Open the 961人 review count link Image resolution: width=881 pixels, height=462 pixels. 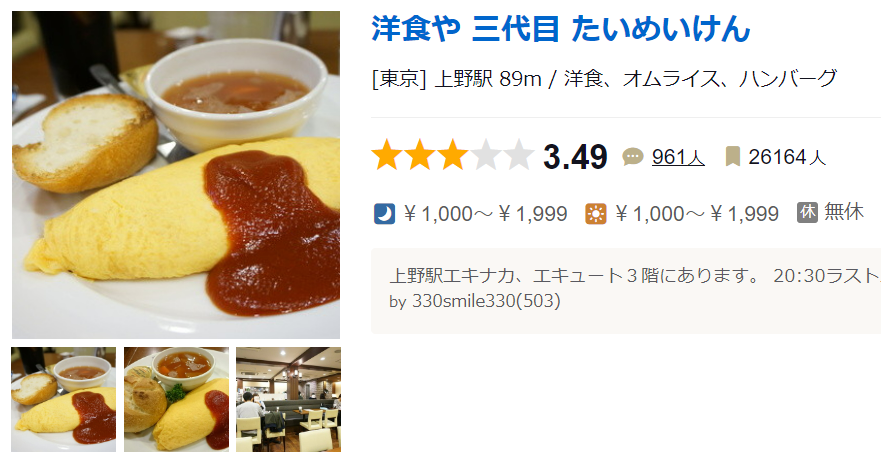point(678,157)
